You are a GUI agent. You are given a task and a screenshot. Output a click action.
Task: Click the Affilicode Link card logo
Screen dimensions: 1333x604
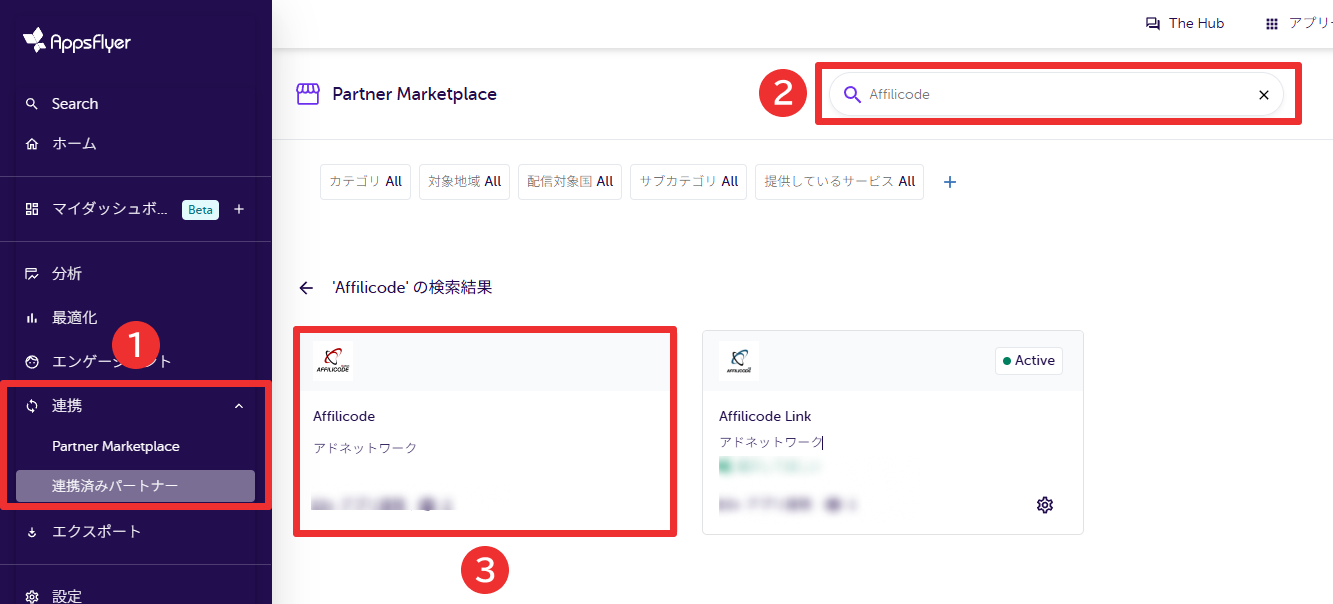[x=739, y=361]
